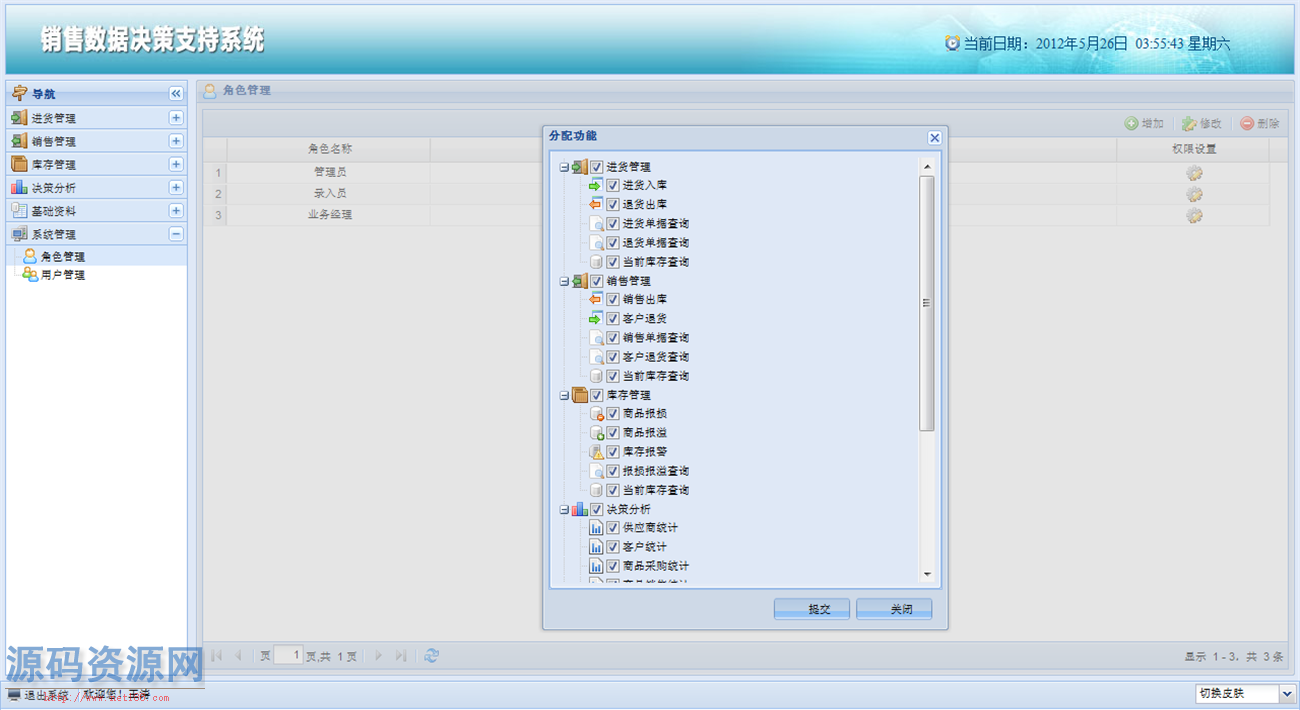Click the 销售管理 door icon in dialog tree
Viewport: 1300px width, 710px height.
click(x=580, y=281)
